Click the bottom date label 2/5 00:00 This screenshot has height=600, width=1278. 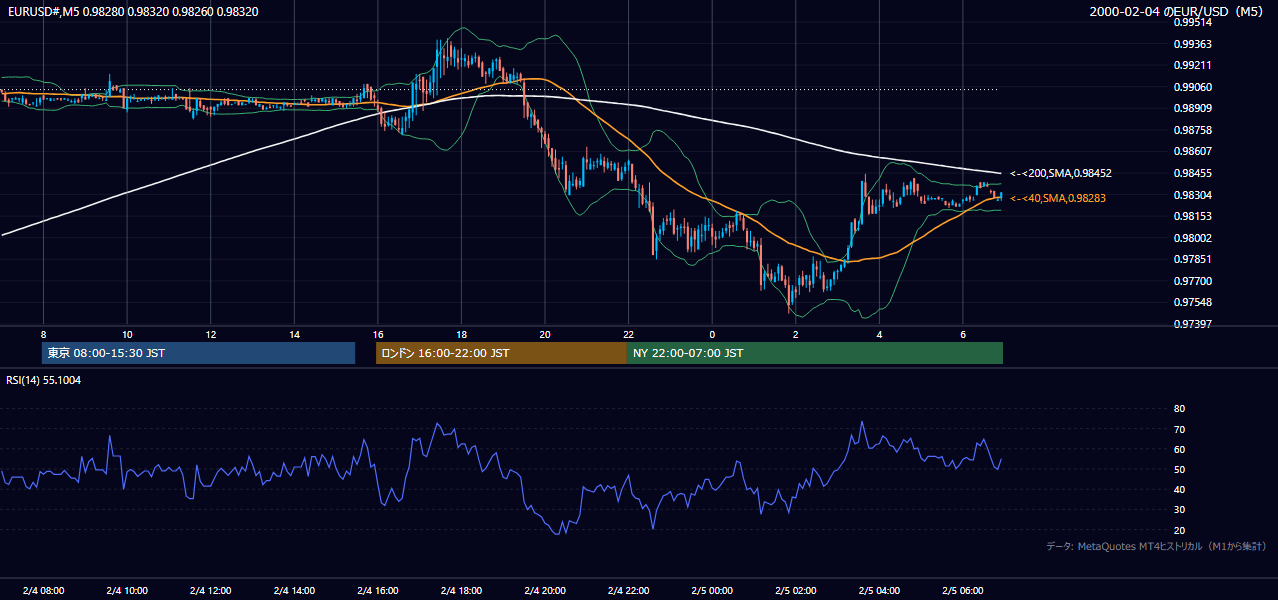point(712,590)
